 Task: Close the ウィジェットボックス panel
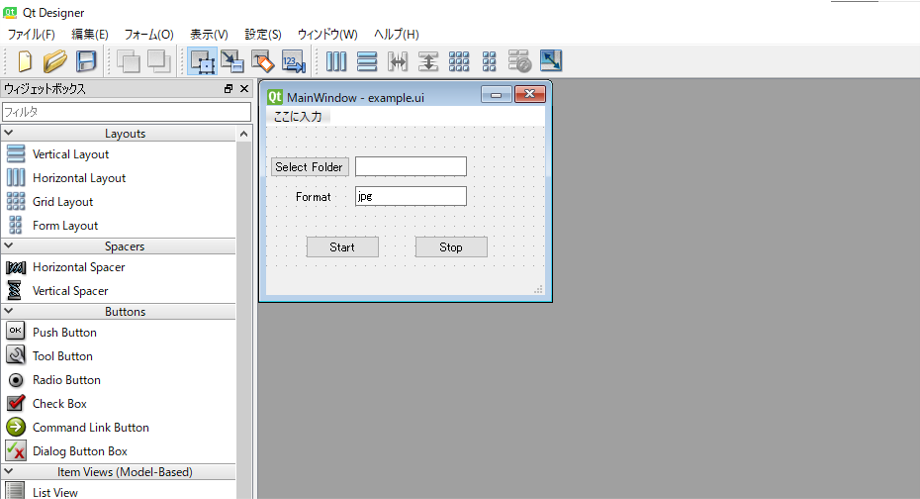[244, 89]
